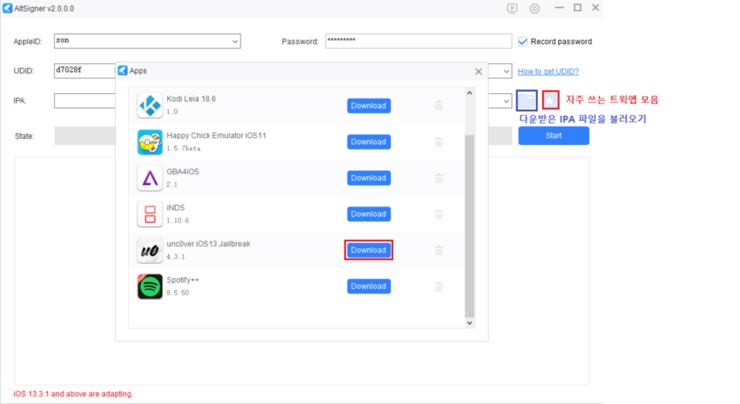Click the Kodi Leia 18.6 name text
Screen dimensions: 740x404
[191, 99]
